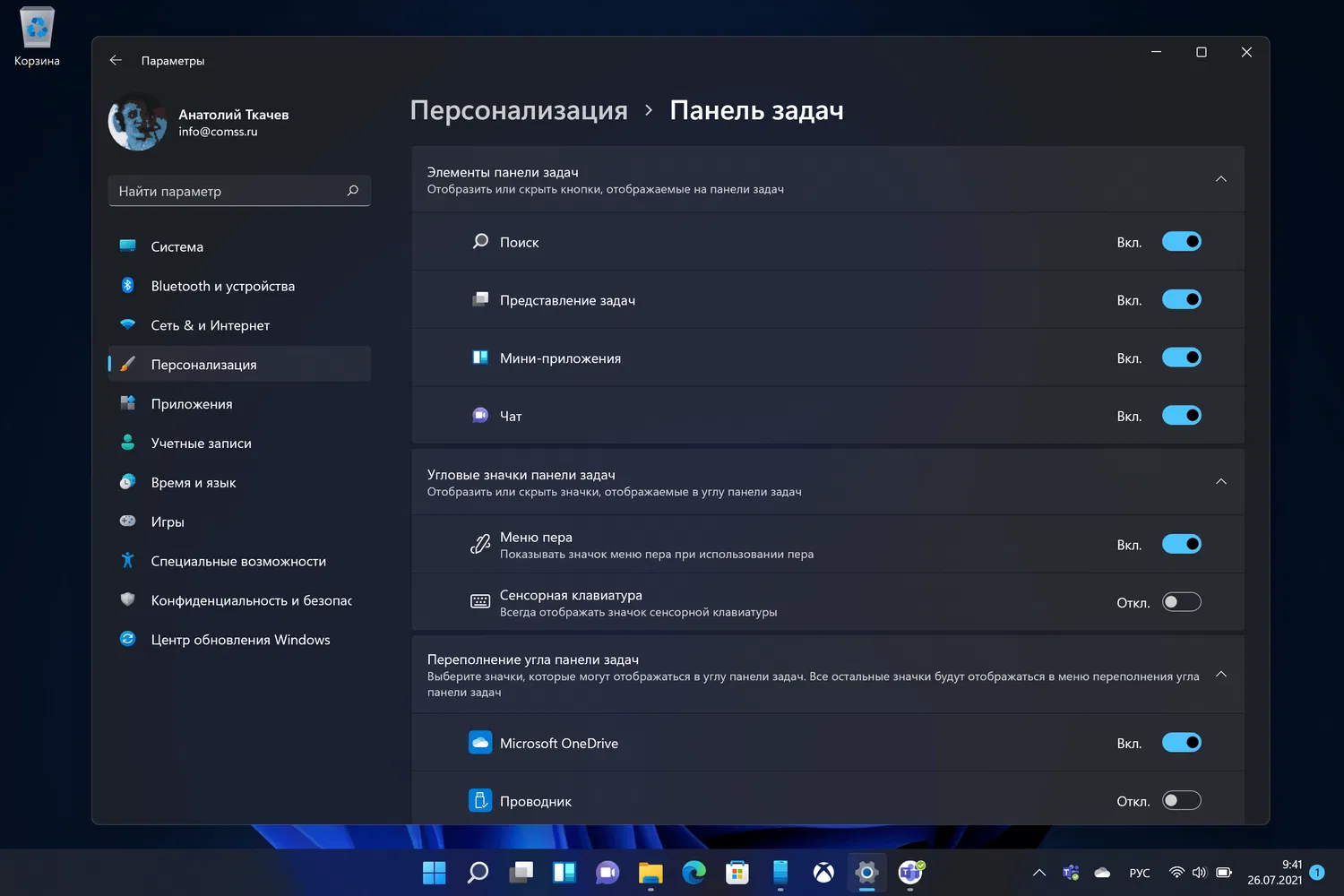Click the Специальные возможности accessibility icon

coord(127,560)
